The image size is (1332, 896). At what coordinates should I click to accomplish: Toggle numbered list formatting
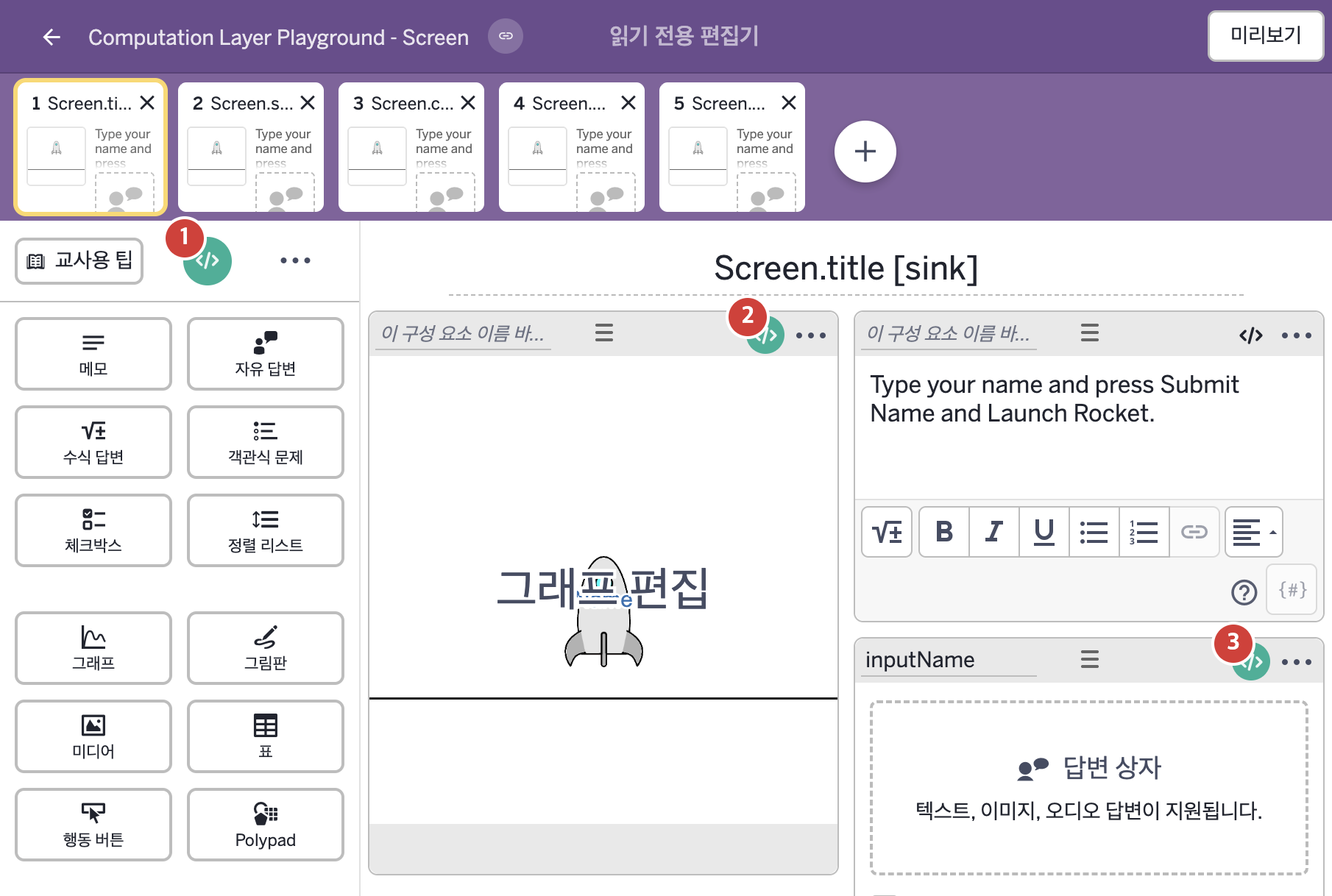pyautogui.click(x=1144, y=532)
